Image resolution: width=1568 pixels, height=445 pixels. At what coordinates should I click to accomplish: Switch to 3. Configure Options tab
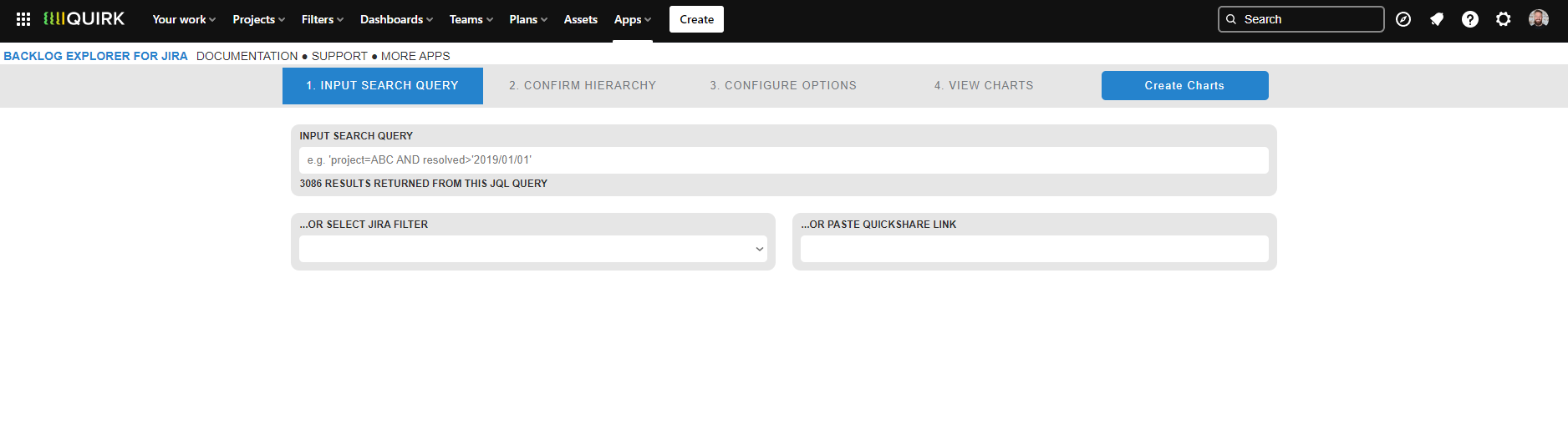(783, 85)
